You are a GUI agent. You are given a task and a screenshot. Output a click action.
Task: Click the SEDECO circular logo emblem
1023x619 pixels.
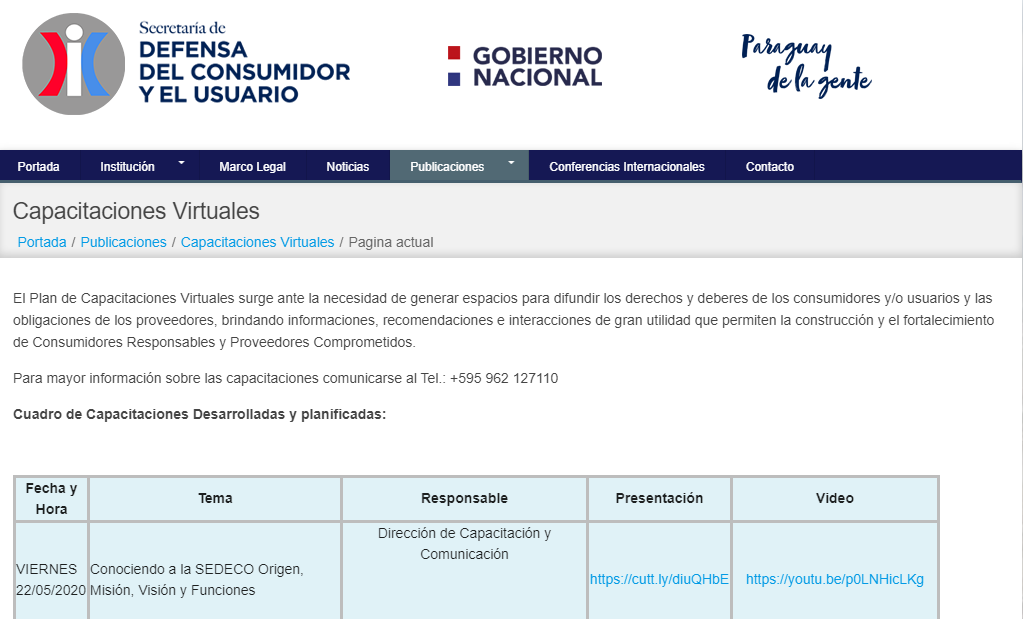74,64
